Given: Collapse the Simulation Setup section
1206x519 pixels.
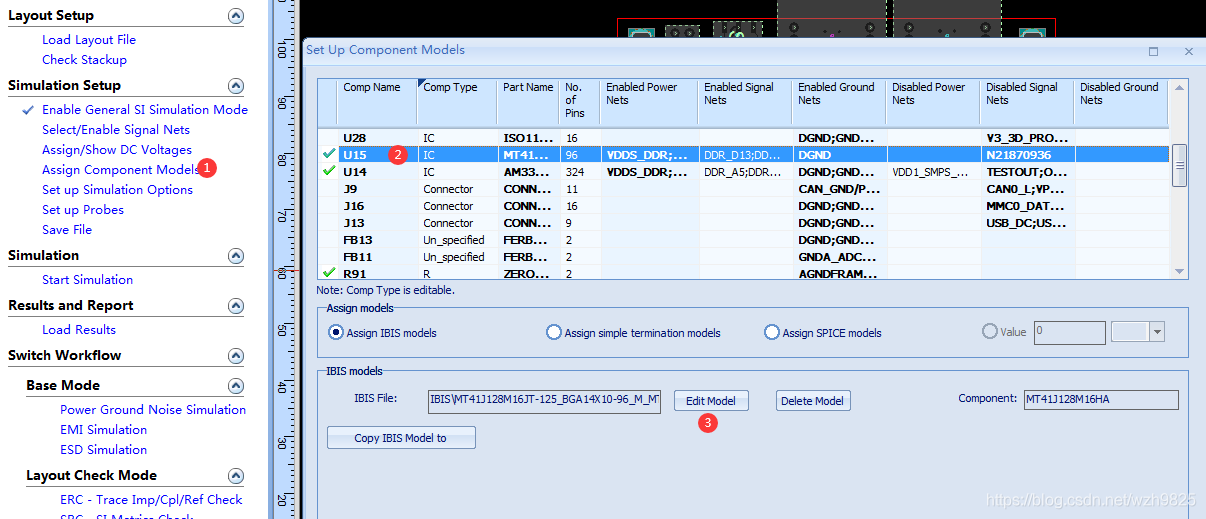Looking at the screenshot, I should (236, 86).
